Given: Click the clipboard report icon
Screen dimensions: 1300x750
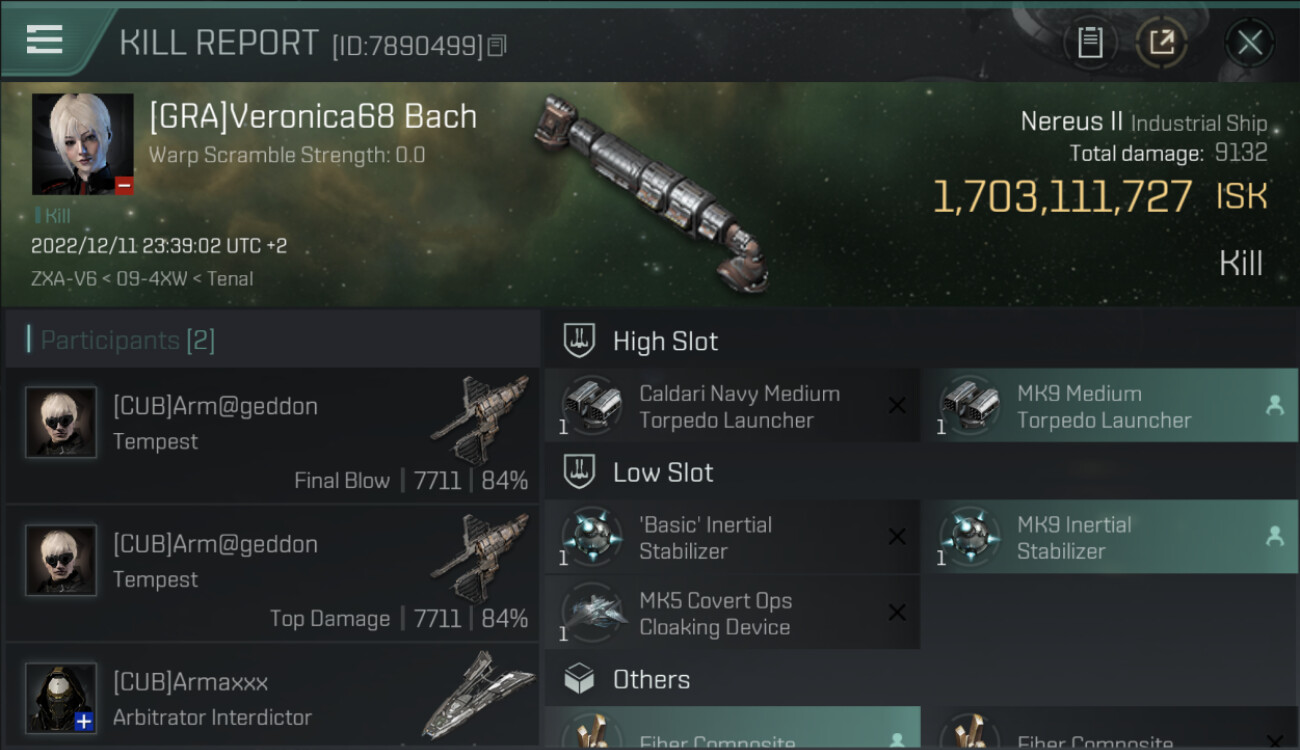Looking at the screenshot, I should [x=1090, y=42].
